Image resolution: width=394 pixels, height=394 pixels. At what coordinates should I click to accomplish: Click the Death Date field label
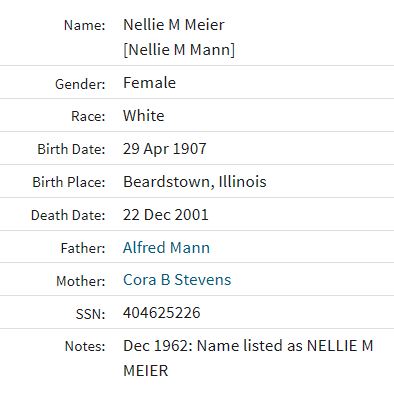click(68, 215)
